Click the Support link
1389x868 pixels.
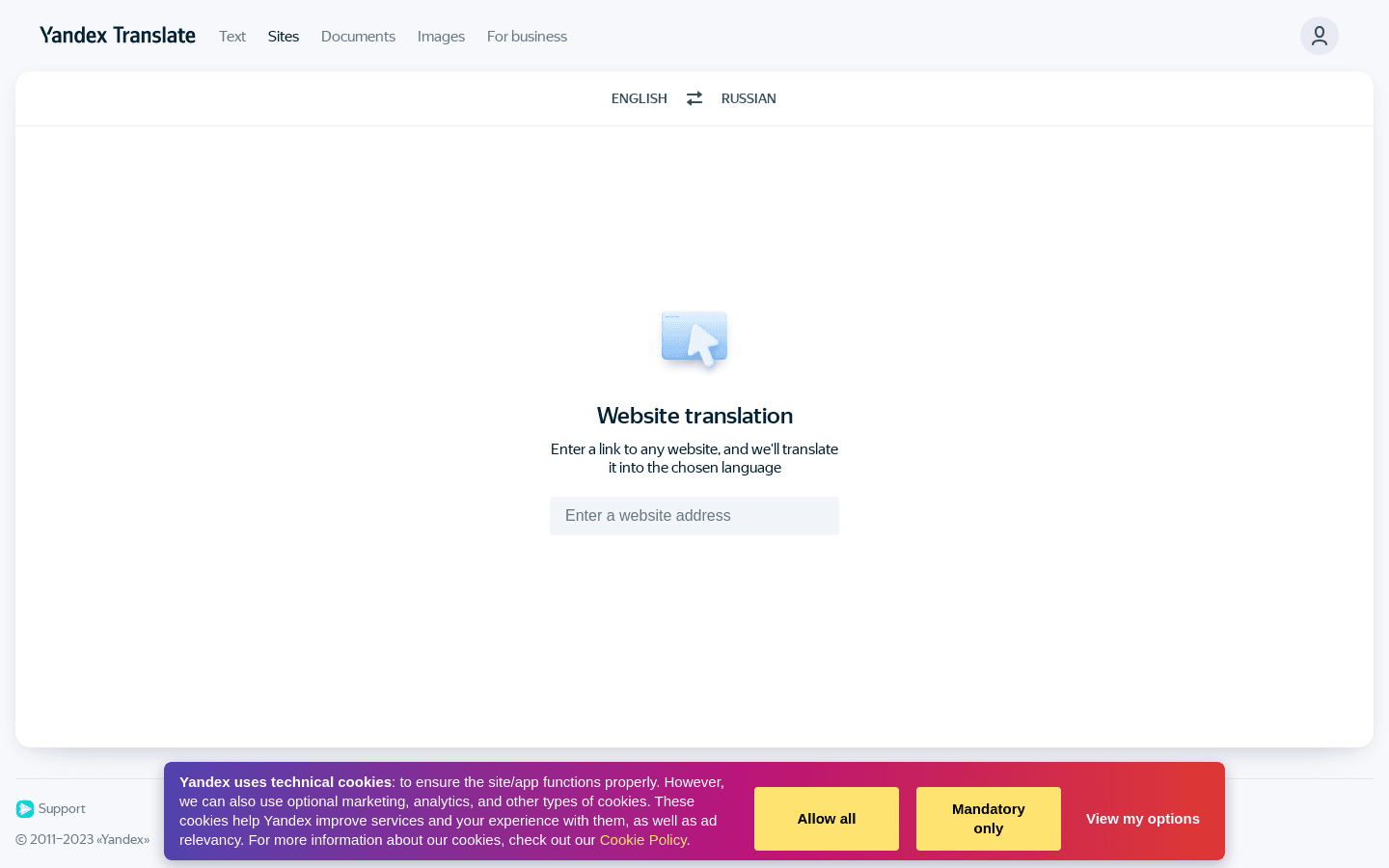click(x=62, y=808)
